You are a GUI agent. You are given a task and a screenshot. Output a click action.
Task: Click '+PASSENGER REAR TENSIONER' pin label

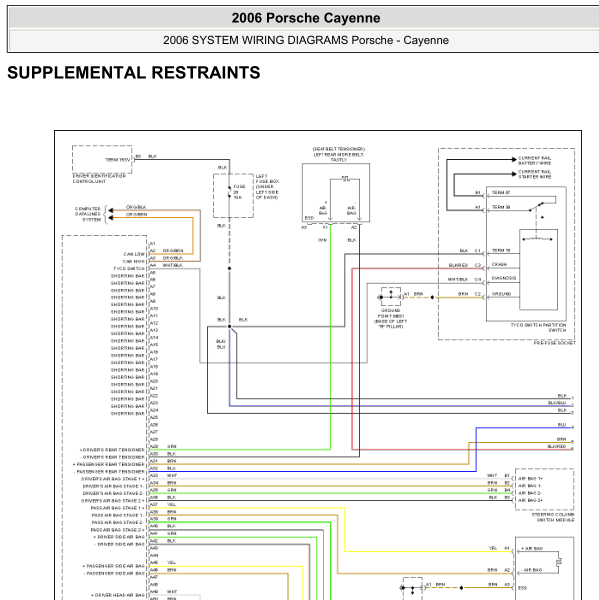[109, 464]
